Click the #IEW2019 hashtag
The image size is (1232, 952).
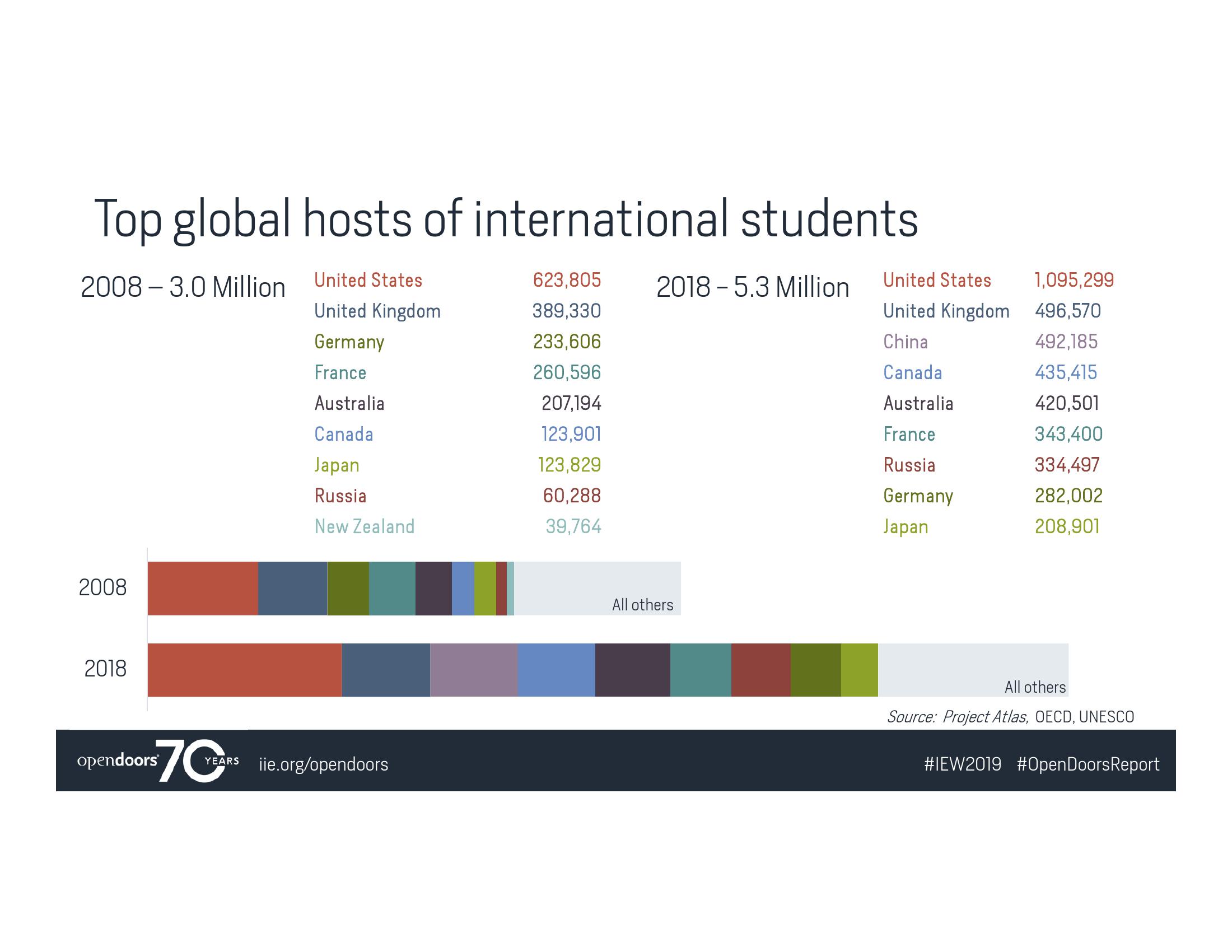[x=962, y=764]
